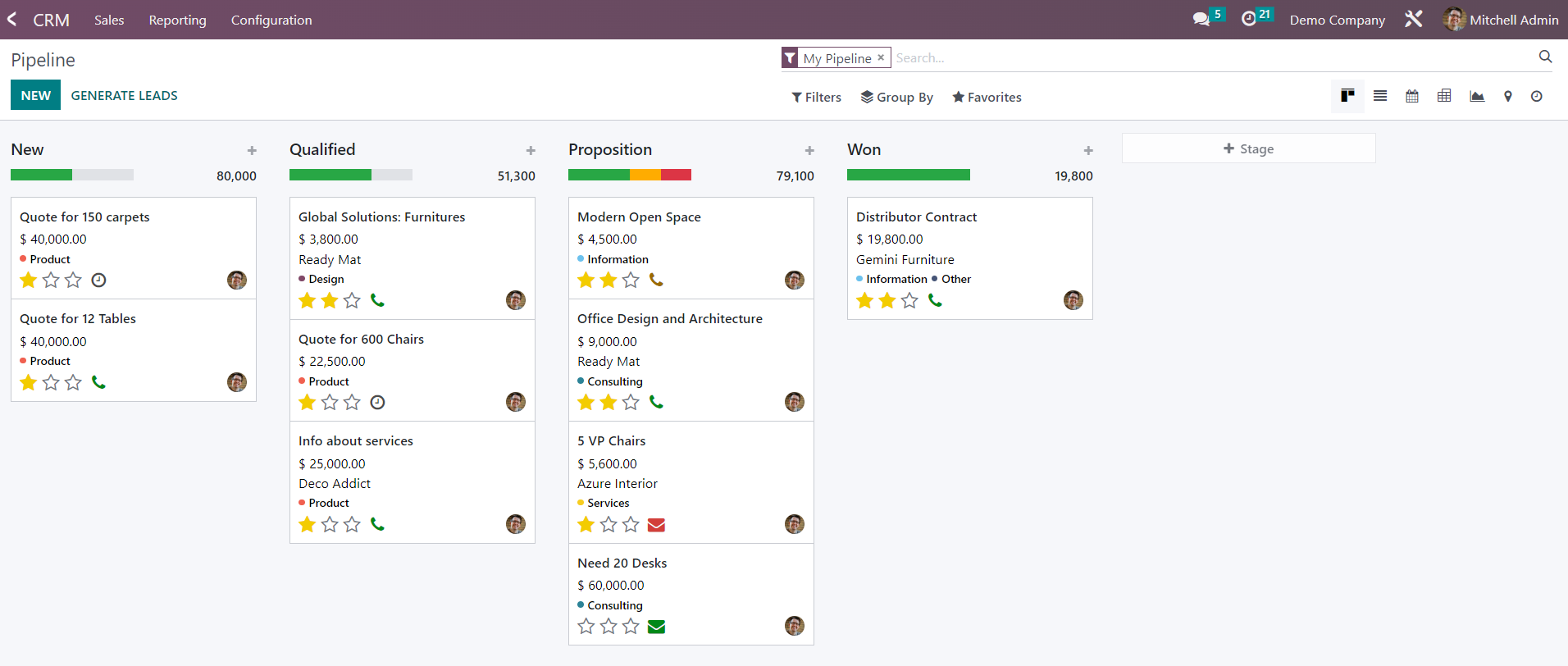Toggle first priority star on Need 20 Desks

point(586,627)
